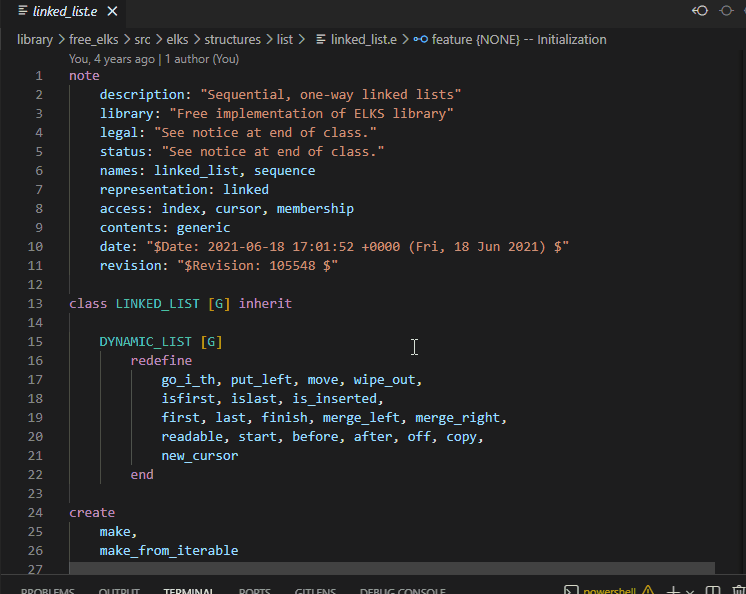Viewport: 746px width, 594px height.
Task: Click the feature symbol icon in breadcrumbs
Action: pos(420,40)
